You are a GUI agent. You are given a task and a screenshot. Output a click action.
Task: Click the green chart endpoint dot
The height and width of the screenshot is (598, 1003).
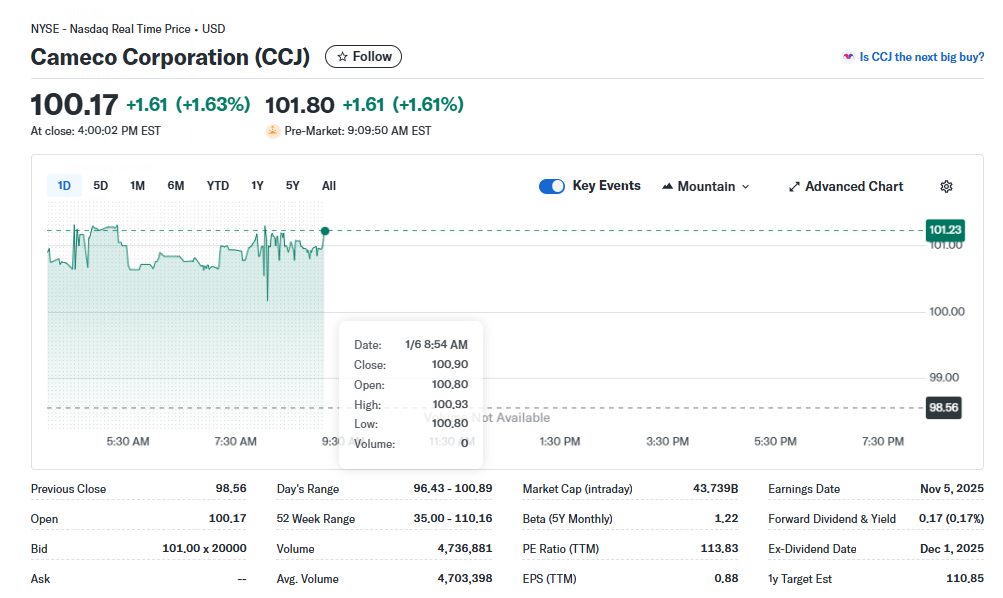(x=325, y=231)
